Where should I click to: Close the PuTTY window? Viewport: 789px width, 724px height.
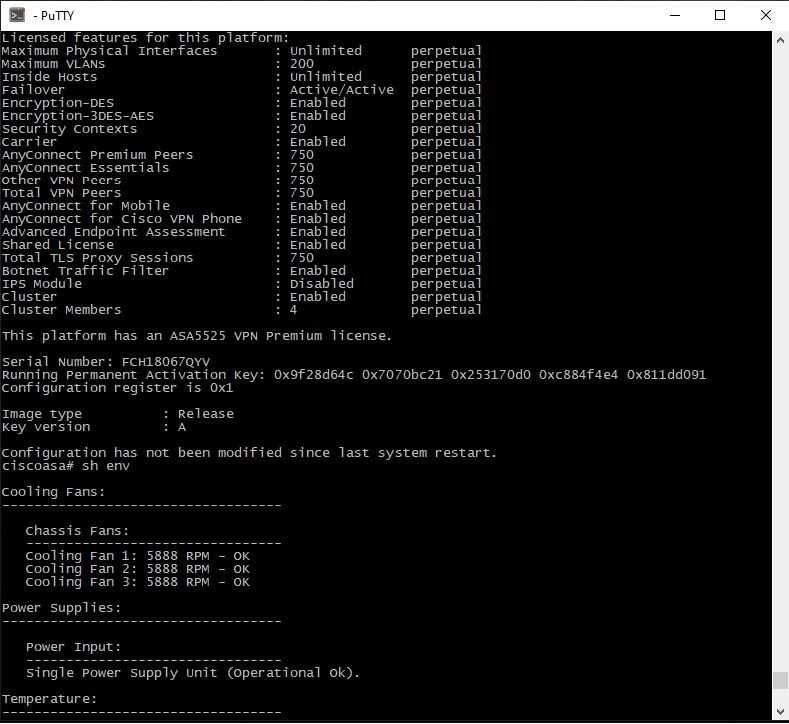pos(766,15)
